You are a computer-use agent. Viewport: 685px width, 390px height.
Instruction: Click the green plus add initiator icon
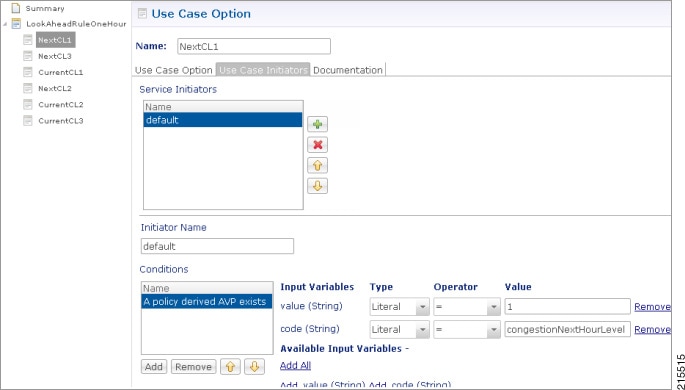(318, 124)
